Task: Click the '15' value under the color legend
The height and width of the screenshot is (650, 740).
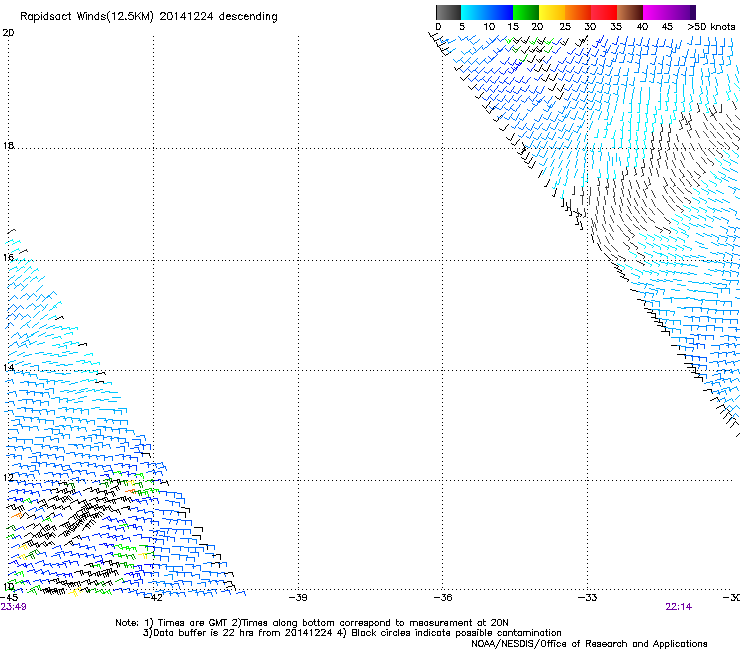Action: point(513,27)
